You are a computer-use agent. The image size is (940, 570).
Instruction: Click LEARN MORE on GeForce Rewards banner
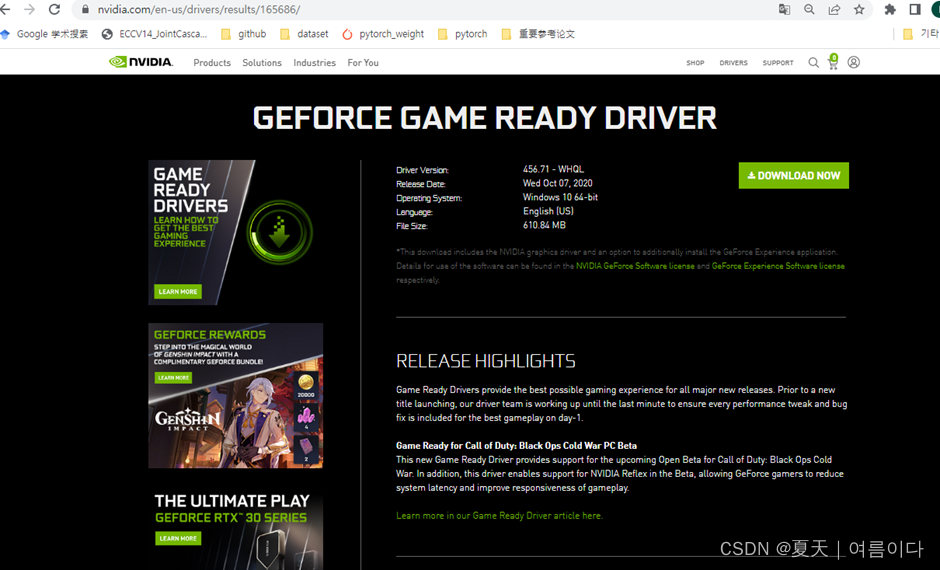pos(173,378)
